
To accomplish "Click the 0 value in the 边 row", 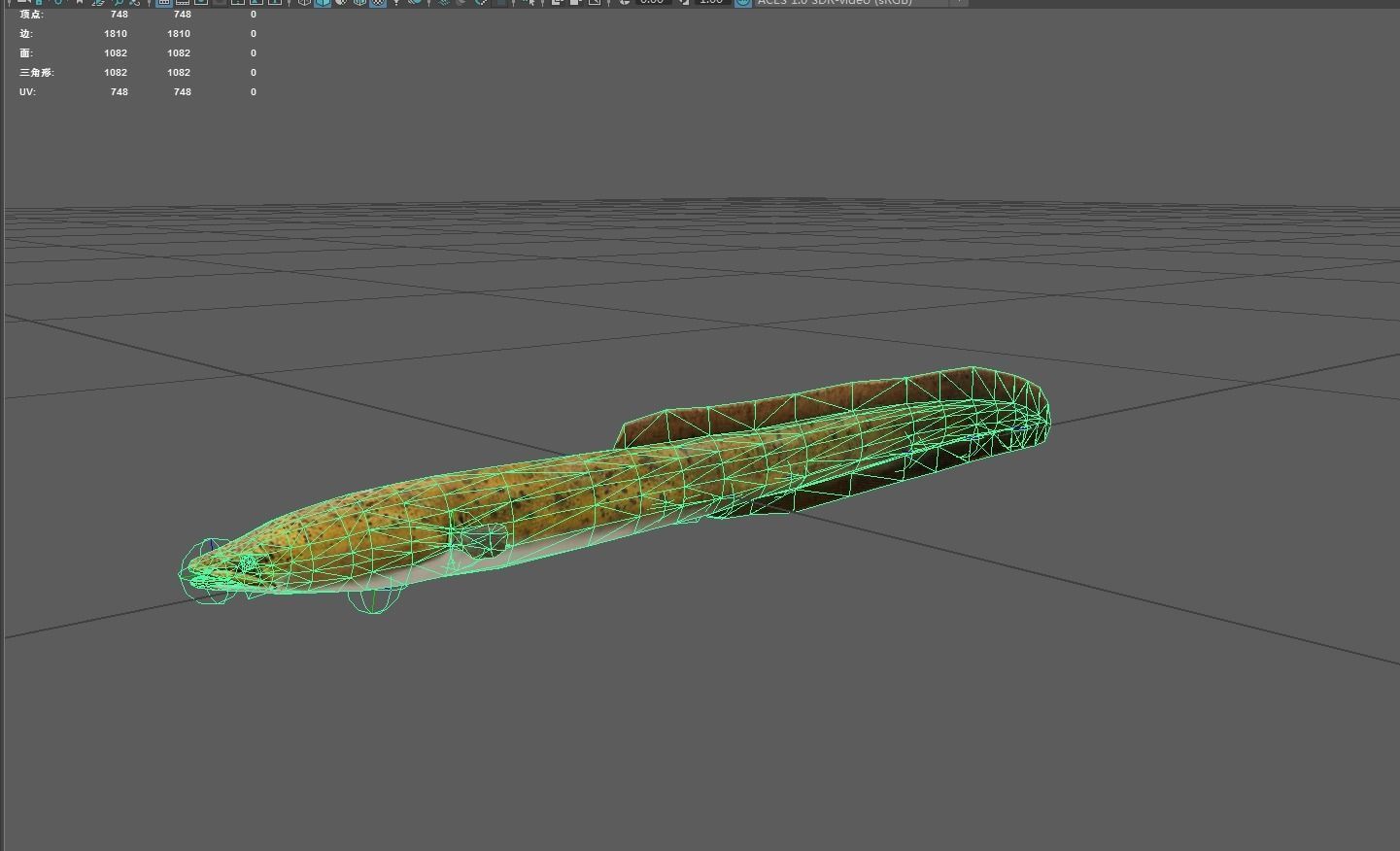I will [x=254, y=34].
